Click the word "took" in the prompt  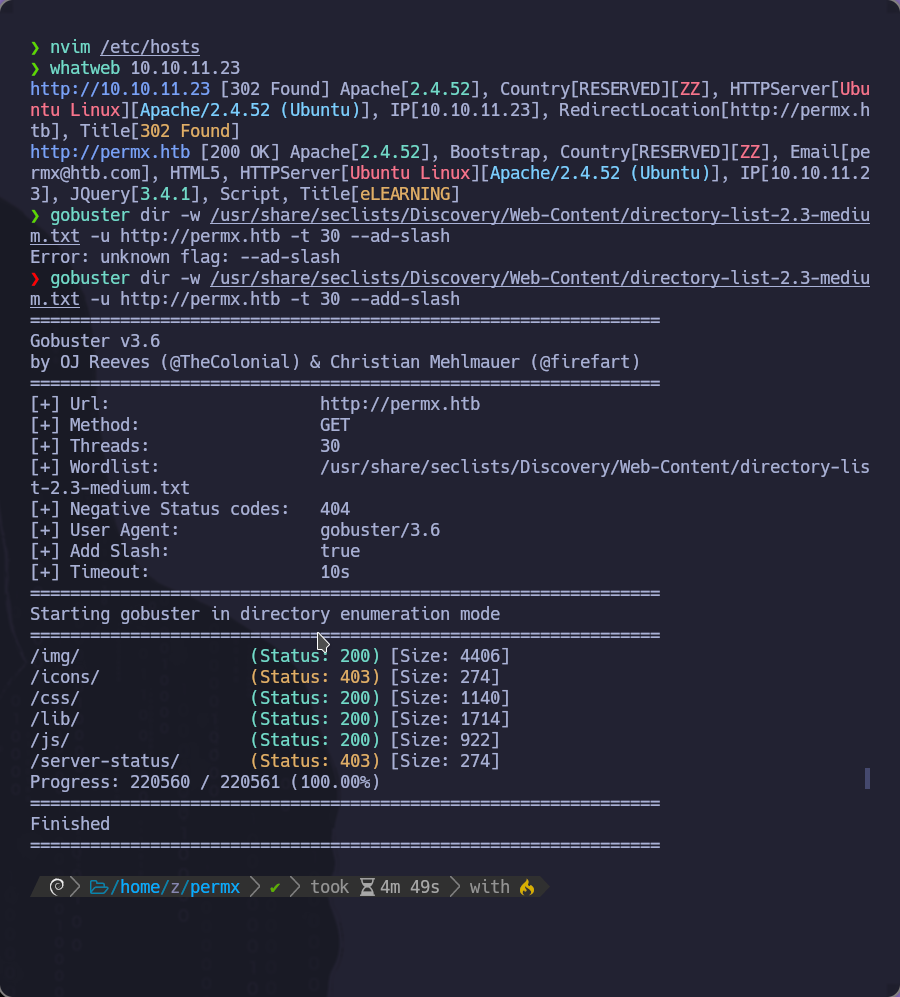point(329,887)
